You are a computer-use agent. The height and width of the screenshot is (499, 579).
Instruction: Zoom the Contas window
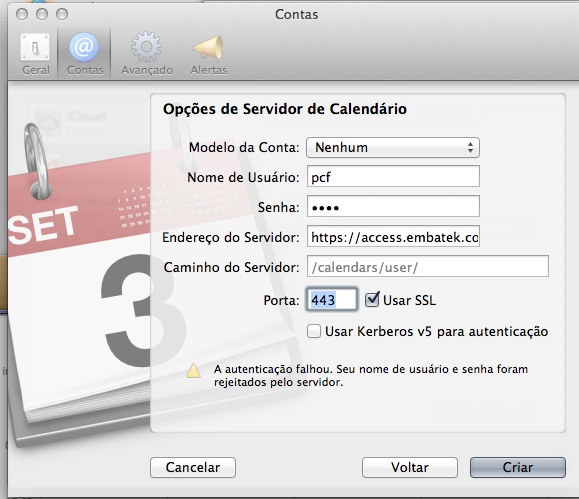pos(62,14)
